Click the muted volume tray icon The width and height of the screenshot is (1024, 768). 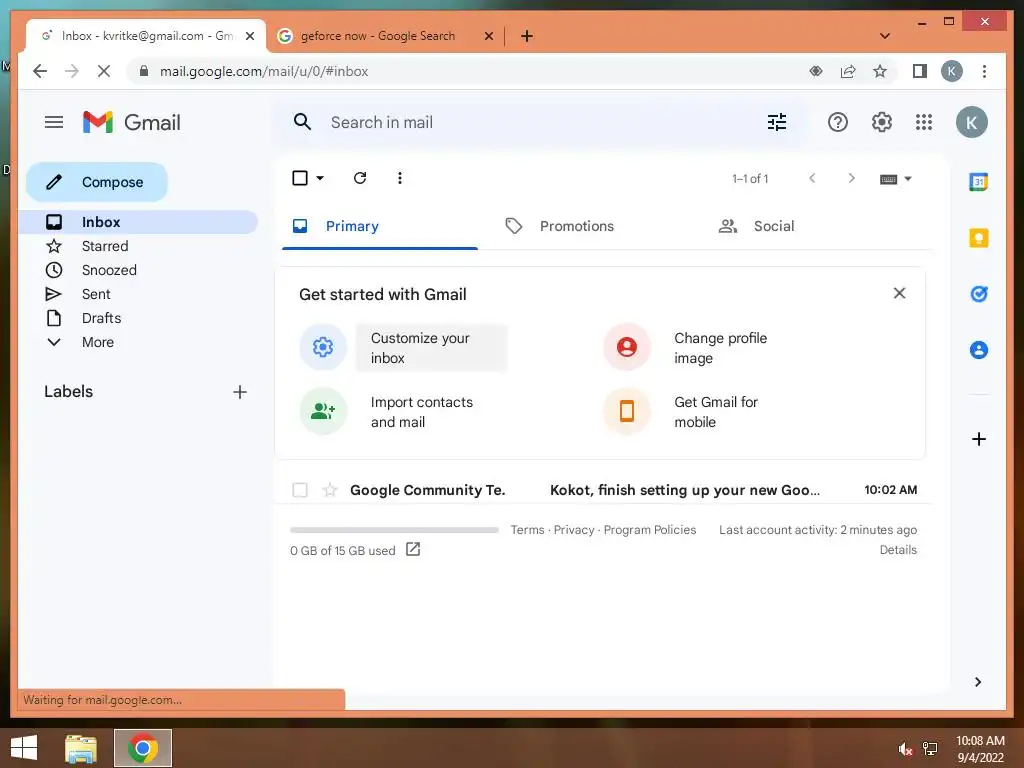[x=905, y=749]
